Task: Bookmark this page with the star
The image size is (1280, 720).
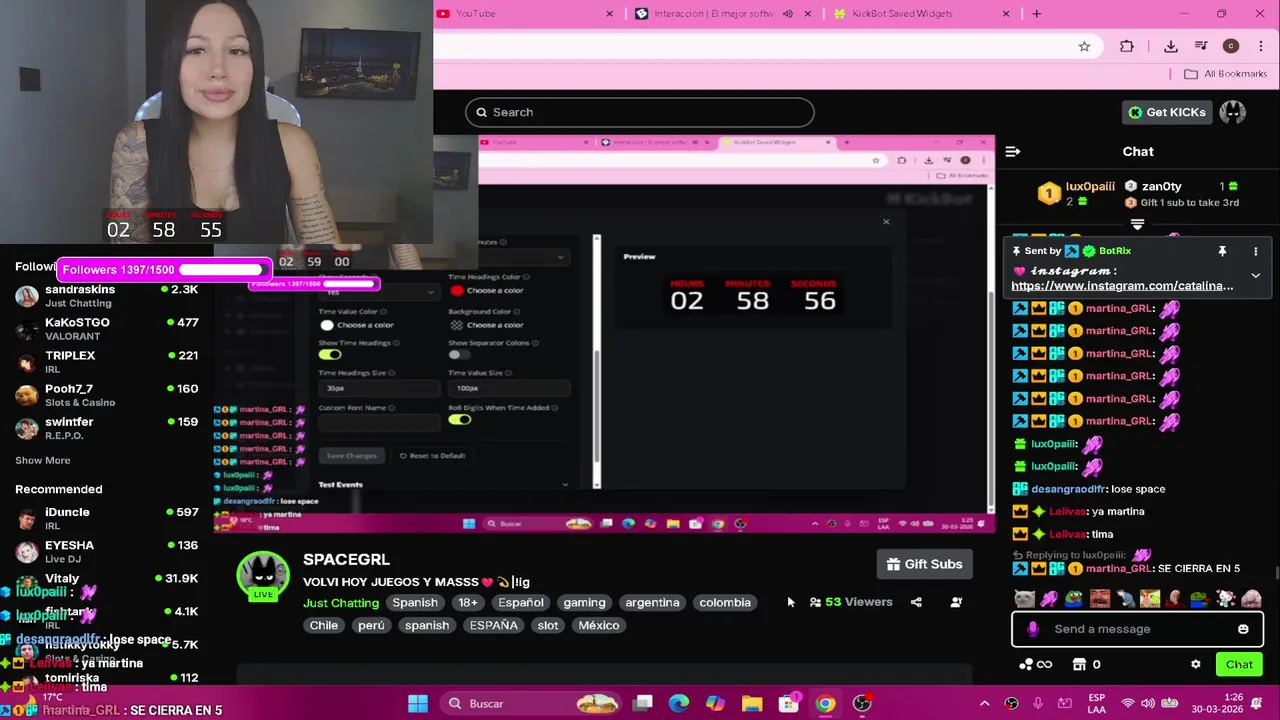Action: click(x=1084, y=46)
